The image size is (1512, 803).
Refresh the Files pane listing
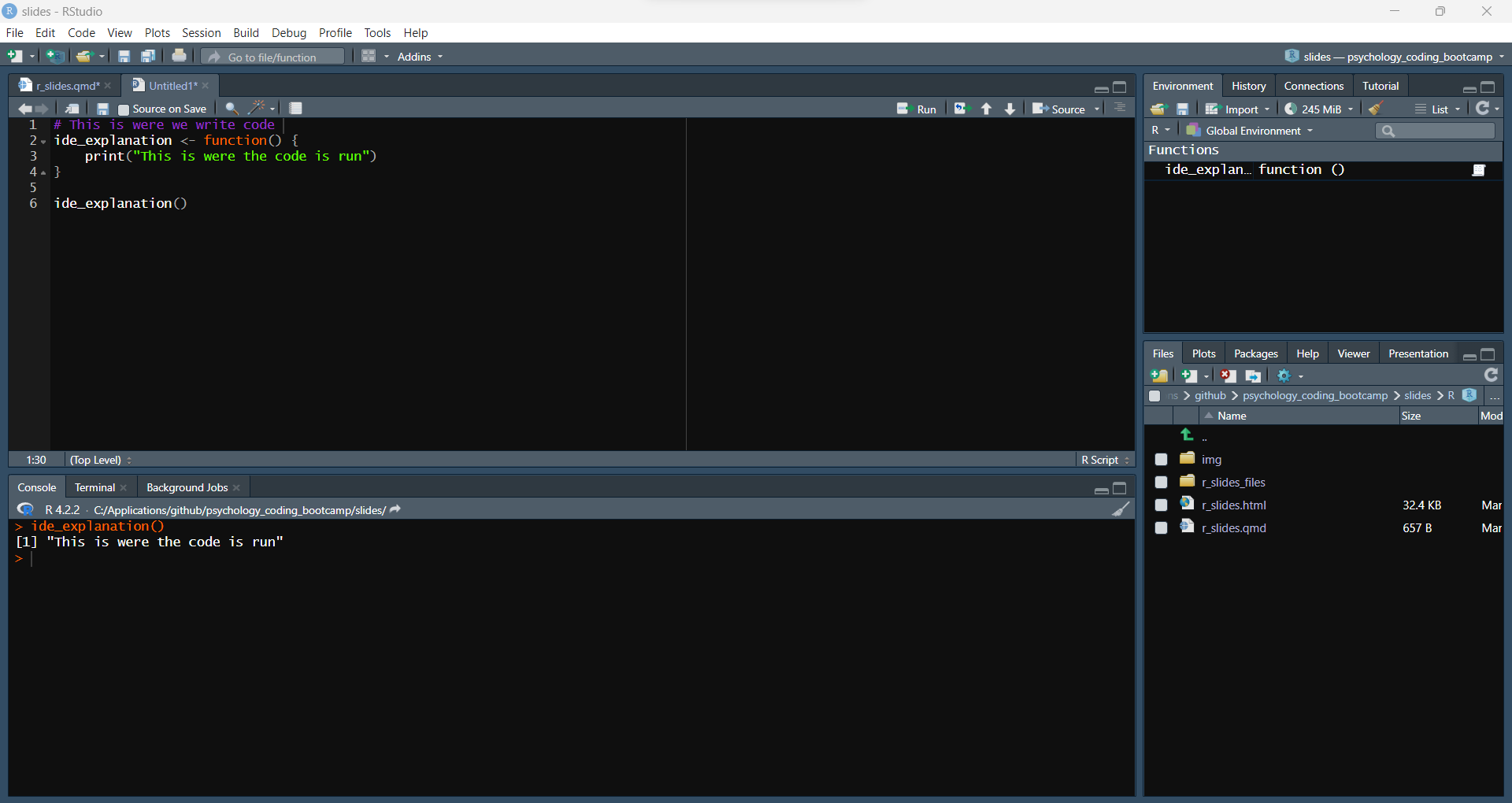pos(1491,376)
